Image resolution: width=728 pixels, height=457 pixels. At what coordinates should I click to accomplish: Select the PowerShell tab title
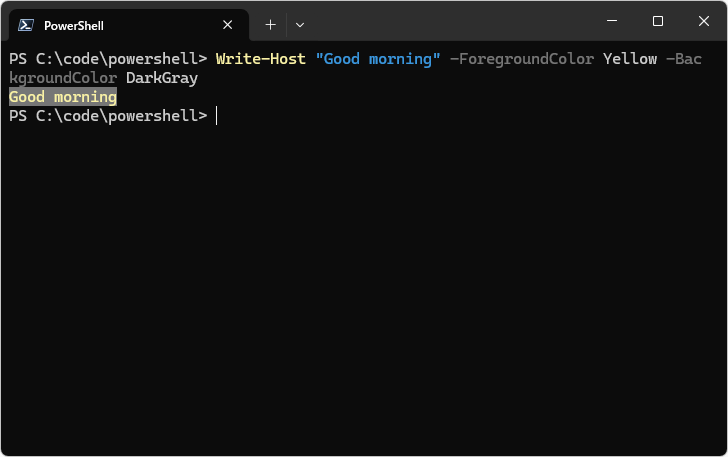pyautogui.click(x=73, y=25)
